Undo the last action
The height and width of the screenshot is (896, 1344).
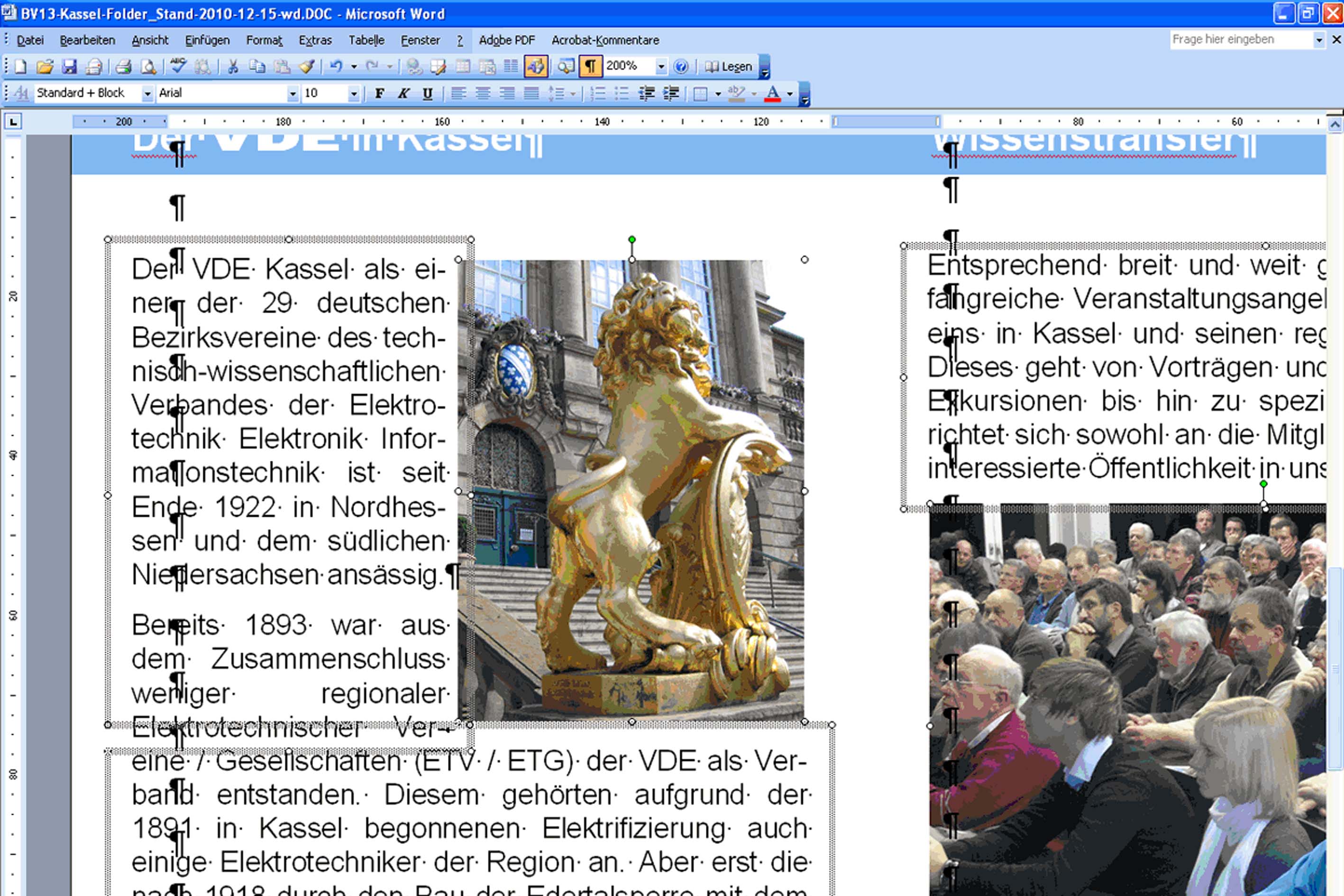[336, 67]
